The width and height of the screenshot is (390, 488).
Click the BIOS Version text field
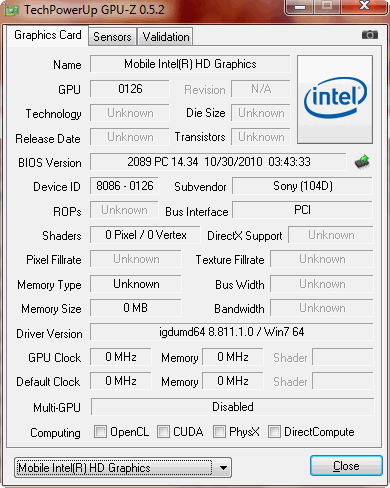point(219,162)
